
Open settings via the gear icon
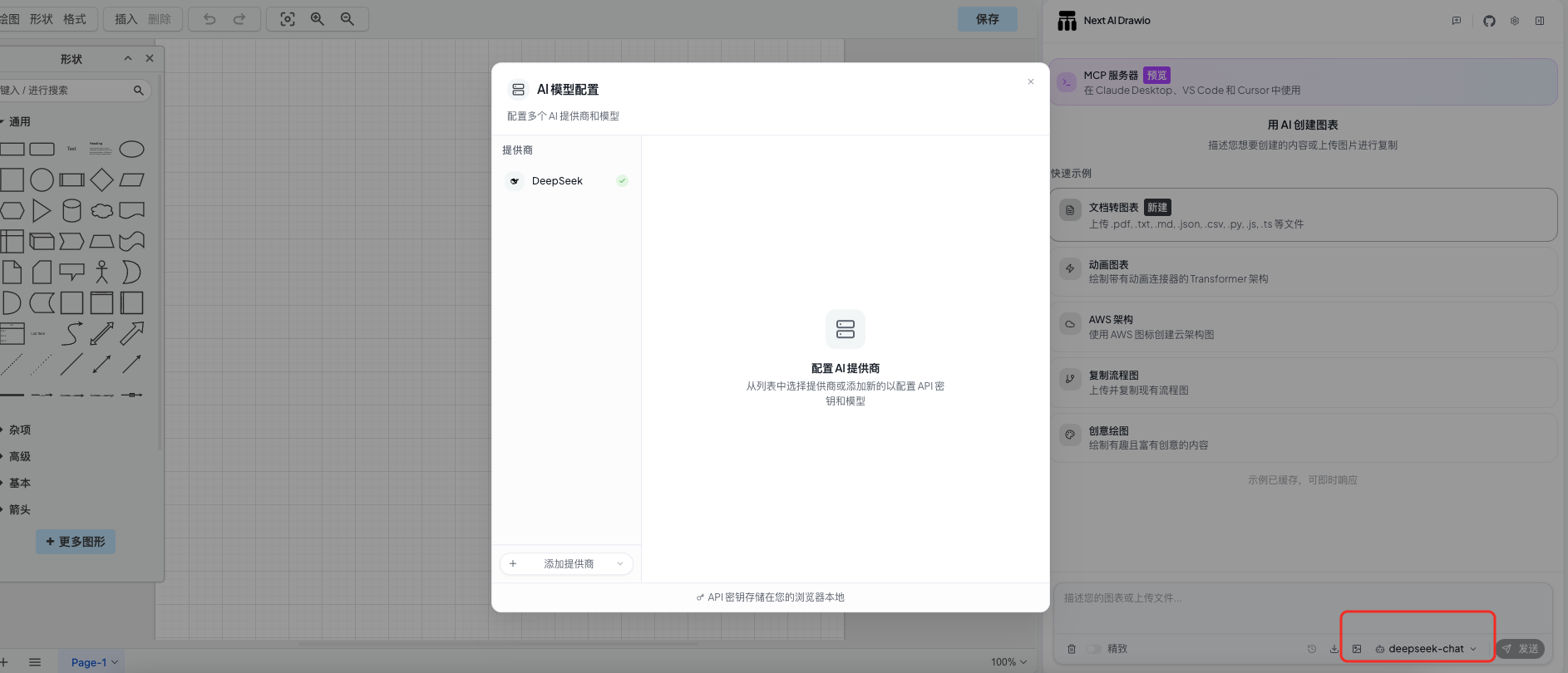click(x=1515, y=21)
